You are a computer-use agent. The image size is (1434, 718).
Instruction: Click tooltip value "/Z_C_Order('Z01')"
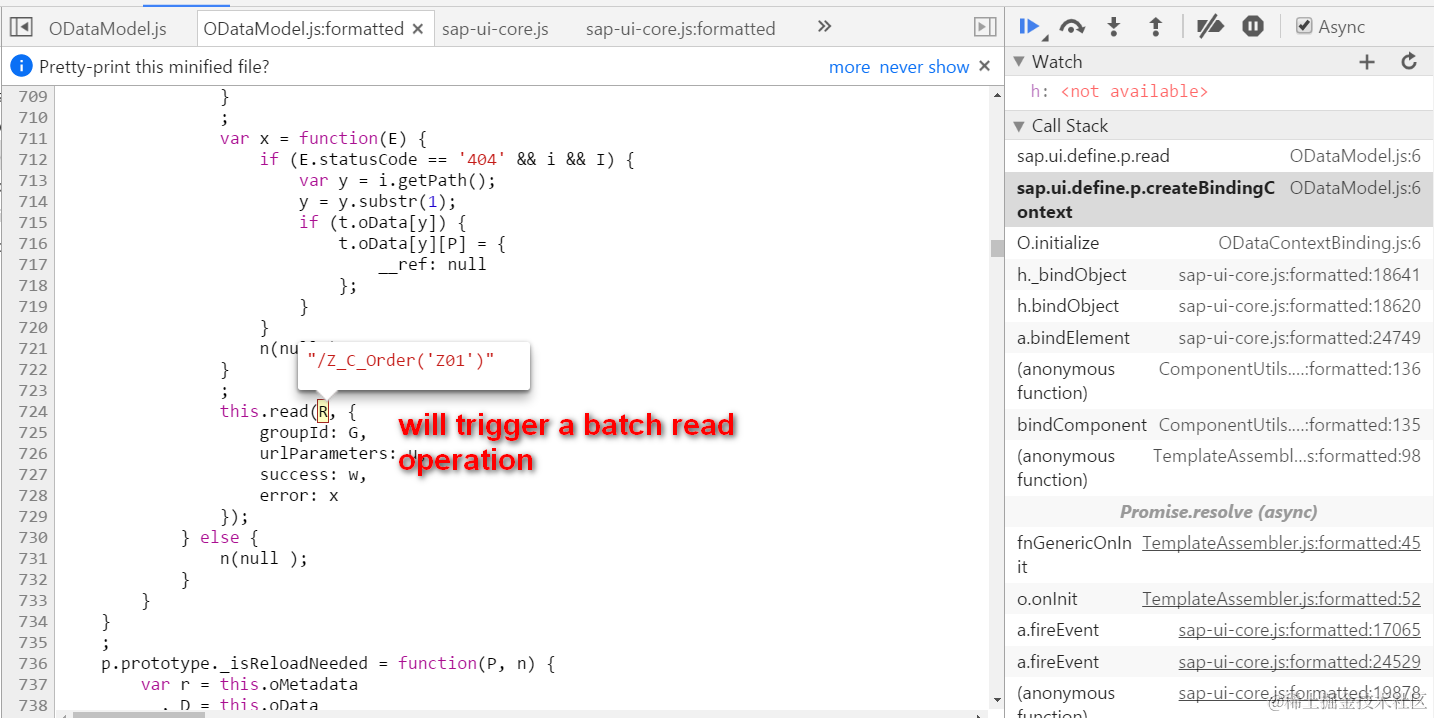(x=401, y=361)
